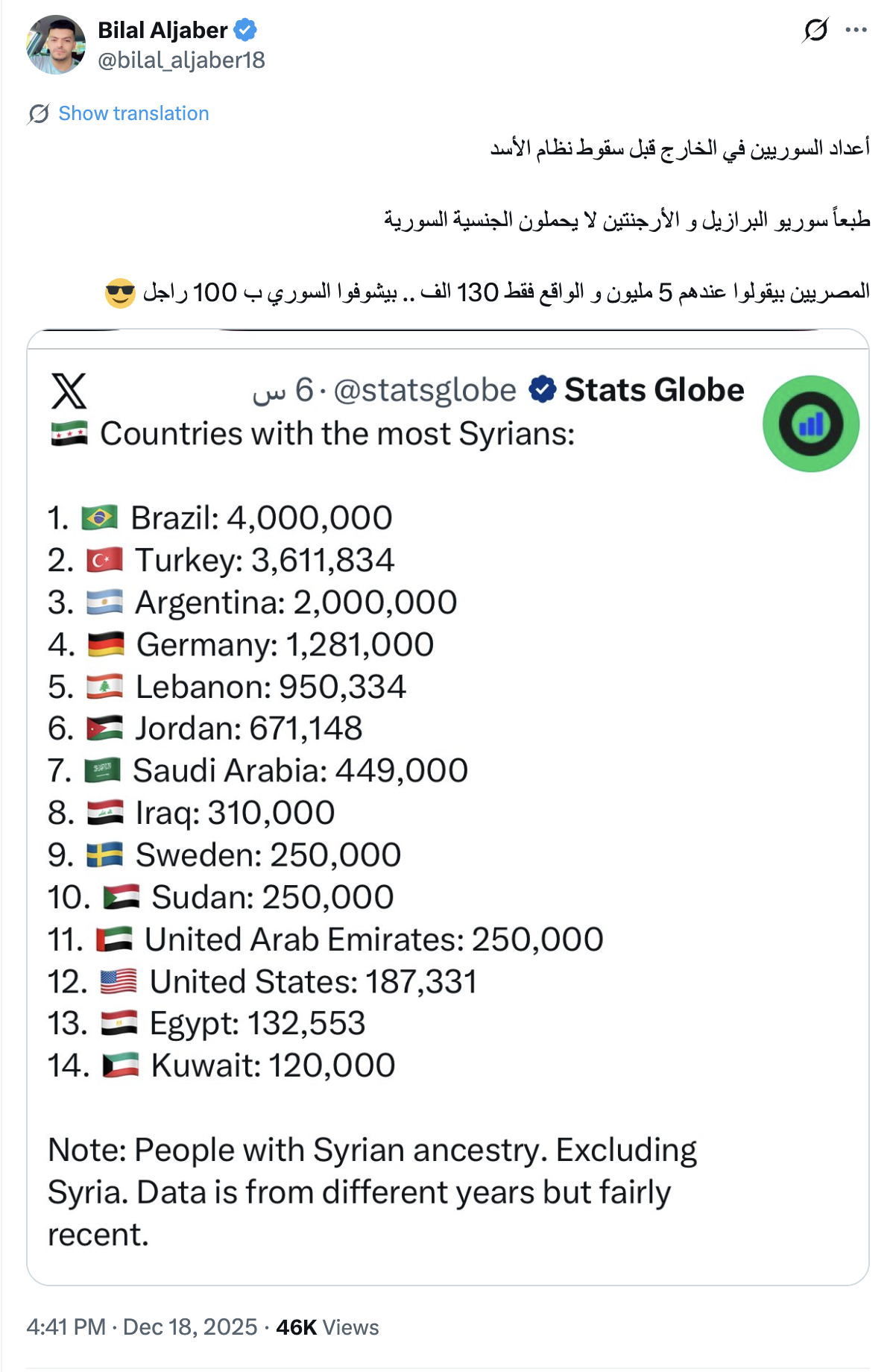Click the 46K Views count

coord(327,1327)
